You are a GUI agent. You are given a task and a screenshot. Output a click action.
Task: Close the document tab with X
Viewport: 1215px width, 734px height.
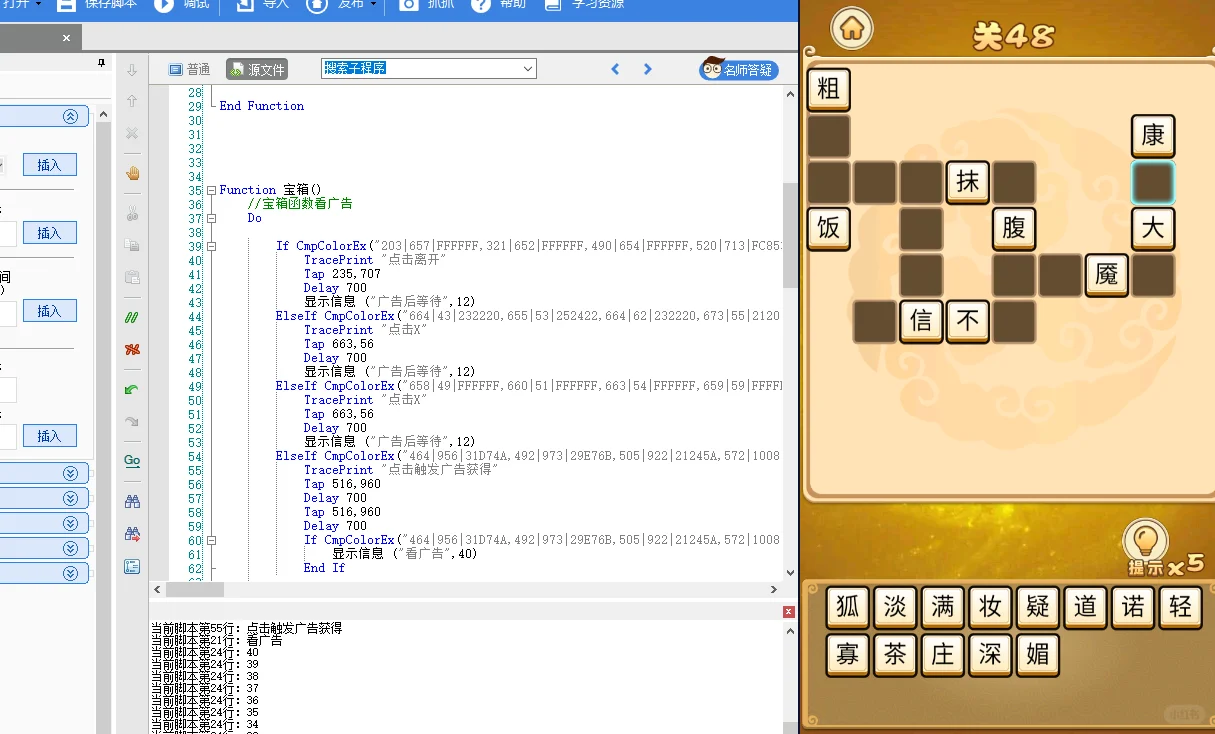pyautogui.click(x=66, y=38)
